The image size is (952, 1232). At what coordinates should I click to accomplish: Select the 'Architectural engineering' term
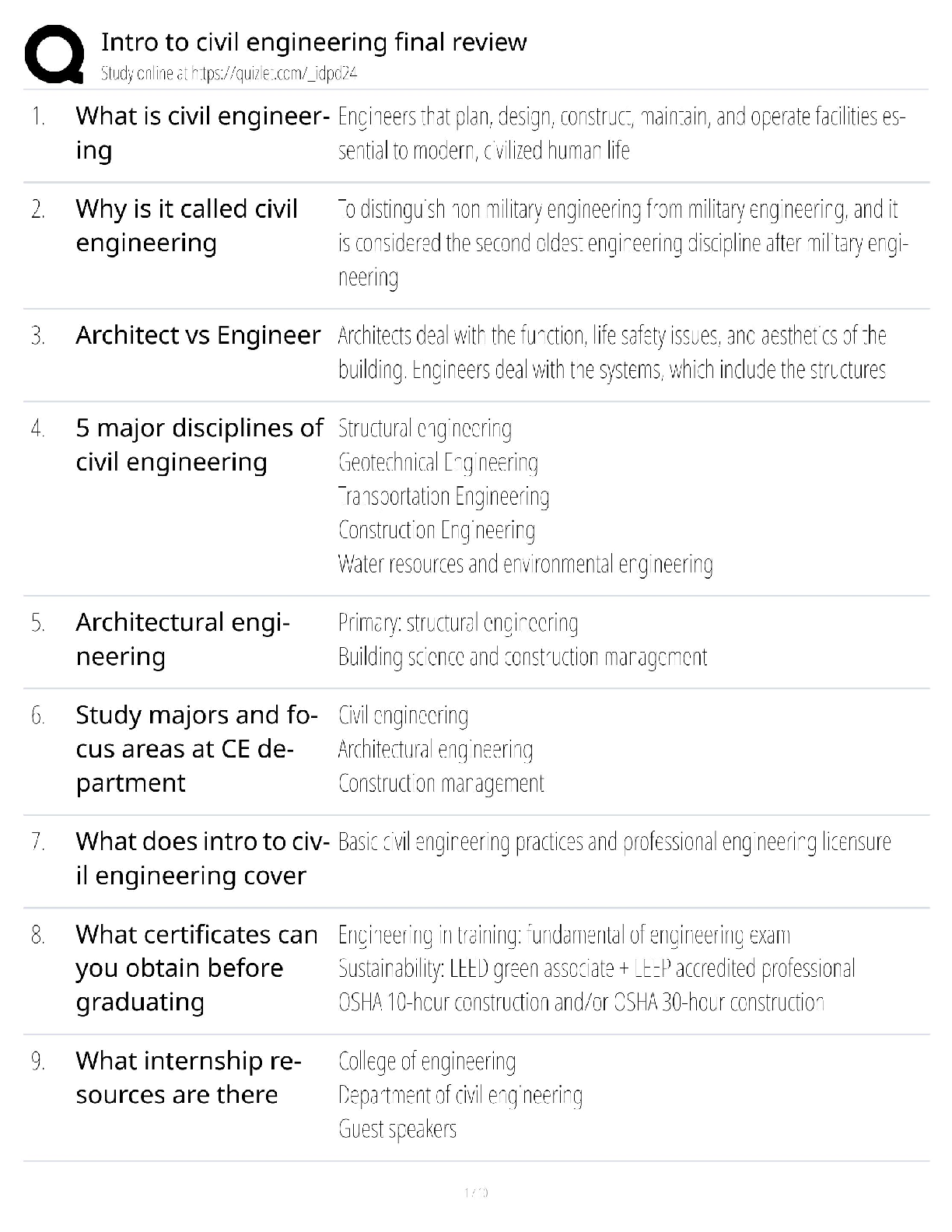[x=182, y=639]
